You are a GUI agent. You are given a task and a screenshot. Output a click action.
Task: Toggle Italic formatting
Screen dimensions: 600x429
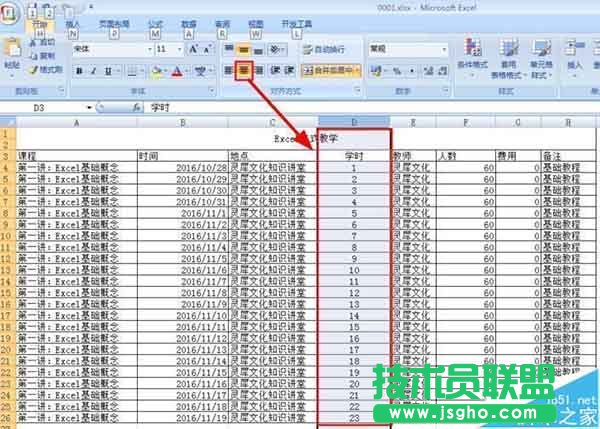(x=93, y=71)
